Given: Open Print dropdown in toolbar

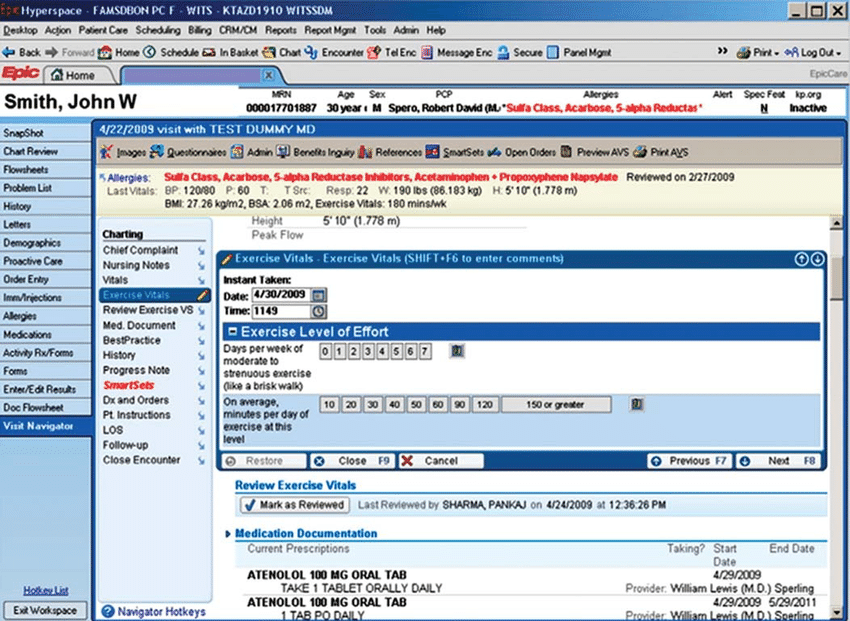Looking at the screenshot, I should [758, 53].
